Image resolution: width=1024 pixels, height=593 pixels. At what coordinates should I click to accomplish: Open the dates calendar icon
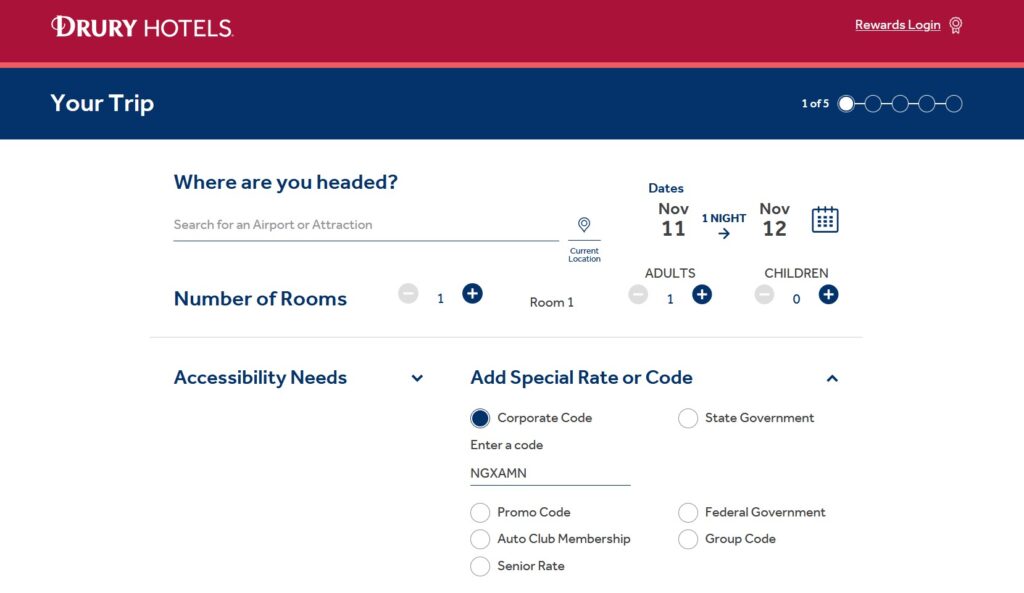[x=825, y=219]
